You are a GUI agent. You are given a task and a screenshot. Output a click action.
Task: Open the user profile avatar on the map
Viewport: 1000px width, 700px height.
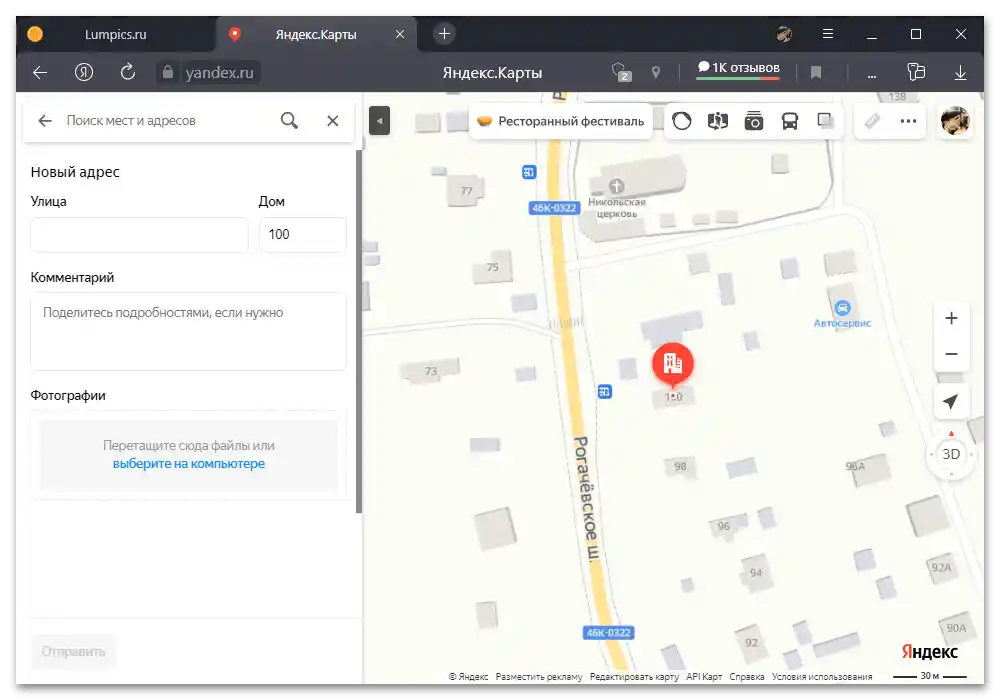point(955,120)
